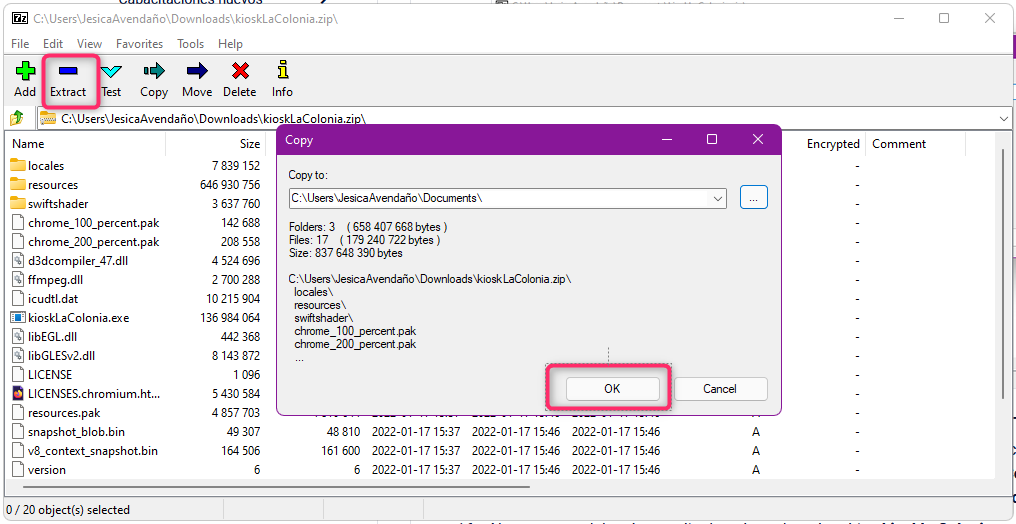Click the browse button with three dots
This screenshot has width=1016, height=524.
pos(753,198)
